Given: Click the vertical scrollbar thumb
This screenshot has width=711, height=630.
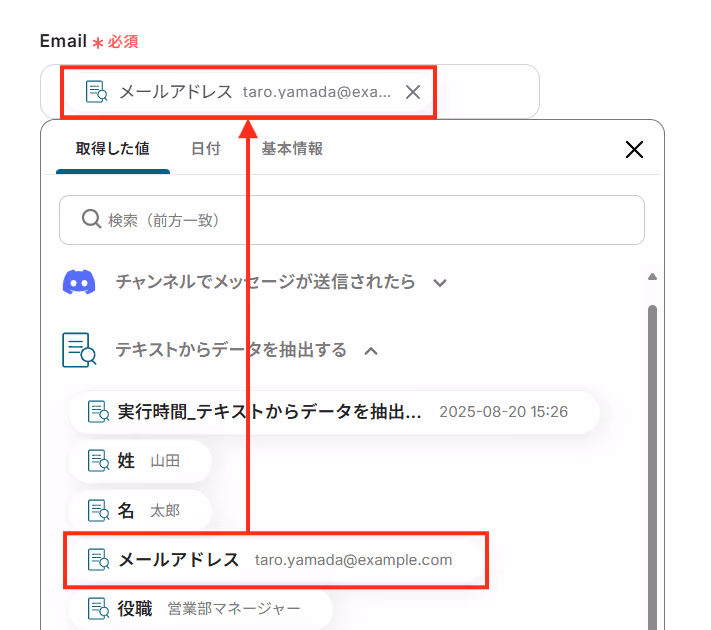Looking at the screenshot, I should pyautogui.click(x=652, y=467).
